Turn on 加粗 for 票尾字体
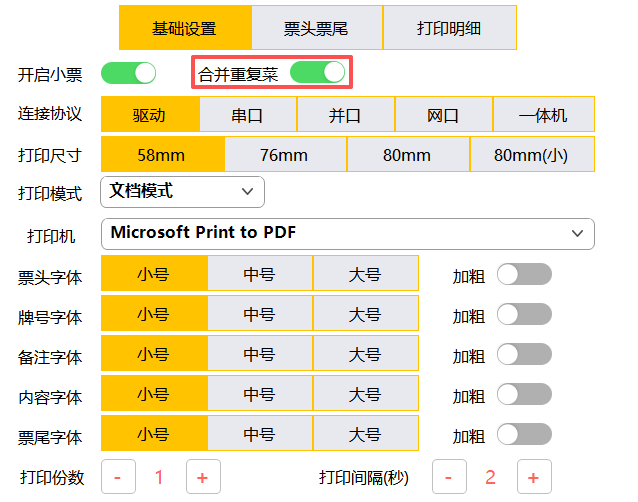 coord(524,435)
